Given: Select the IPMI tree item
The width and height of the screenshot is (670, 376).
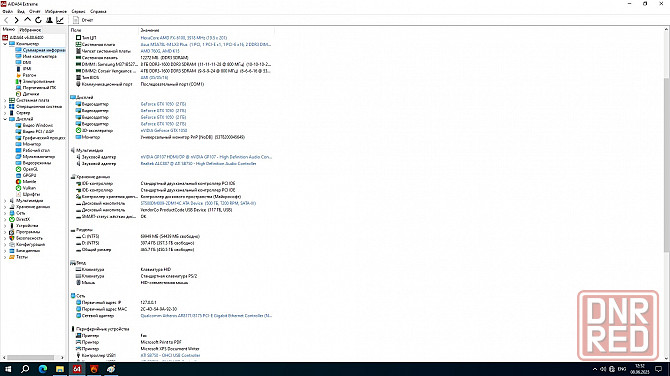Looking at the screenshot, I should pyautogui.click(x=24, y=69).
